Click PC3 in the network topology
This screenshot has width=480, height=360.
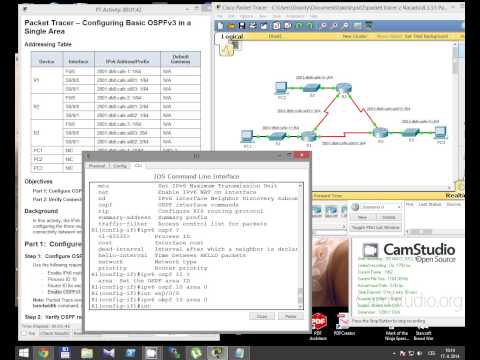pos(441,133)
